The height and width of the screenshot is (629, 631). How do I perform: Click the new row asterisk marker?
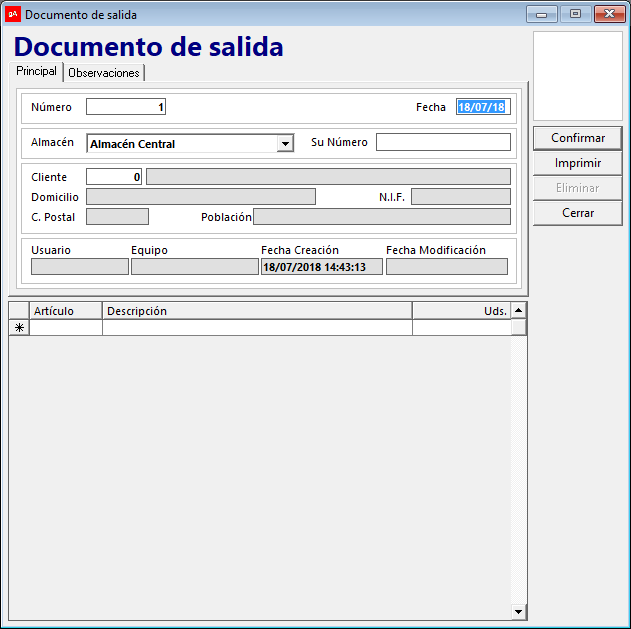click(19, 327)
